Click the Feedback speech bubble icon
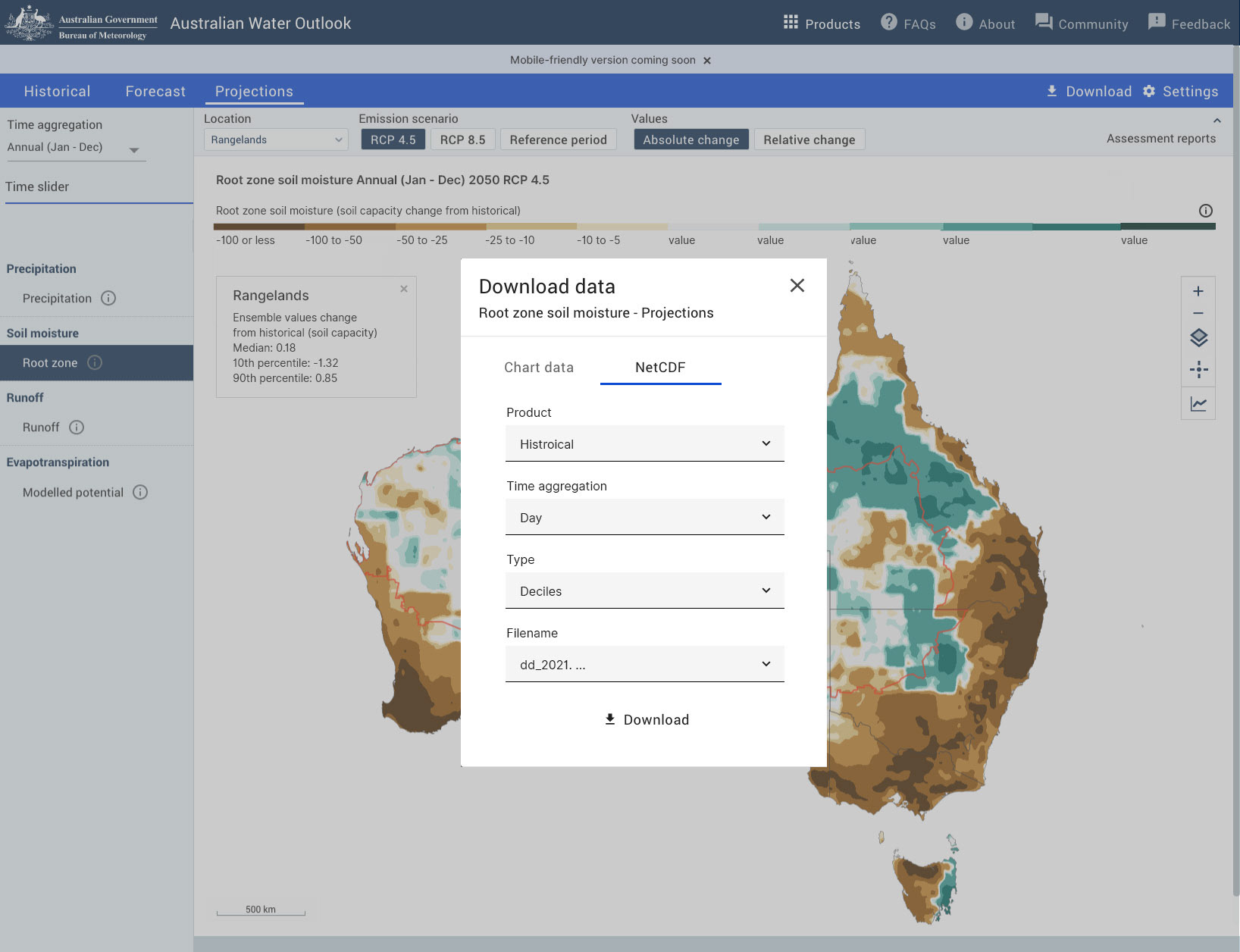1240x952 pixels. (1157, 22)
